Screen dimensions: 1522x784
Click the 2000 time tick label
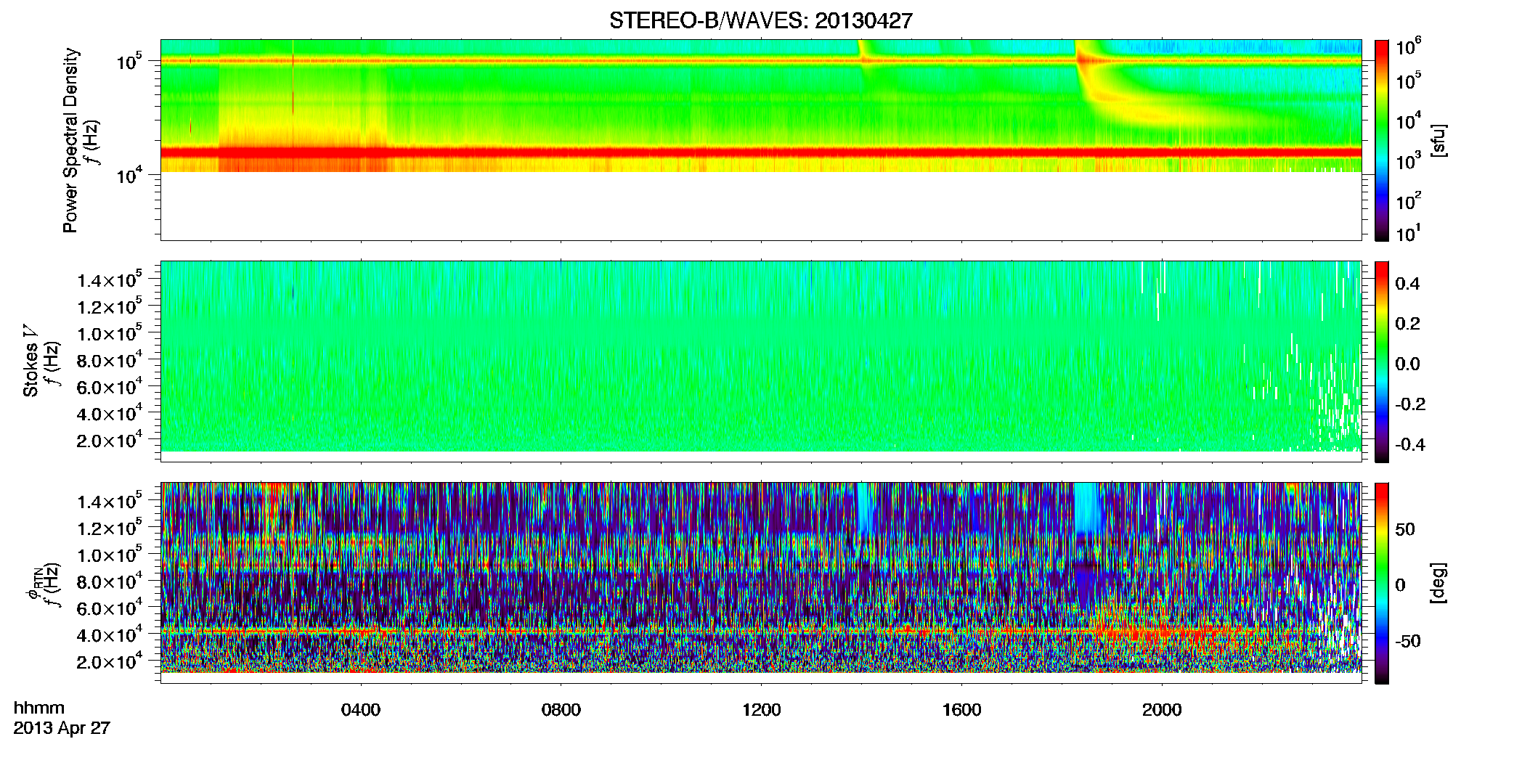(x=1162, y=710)
